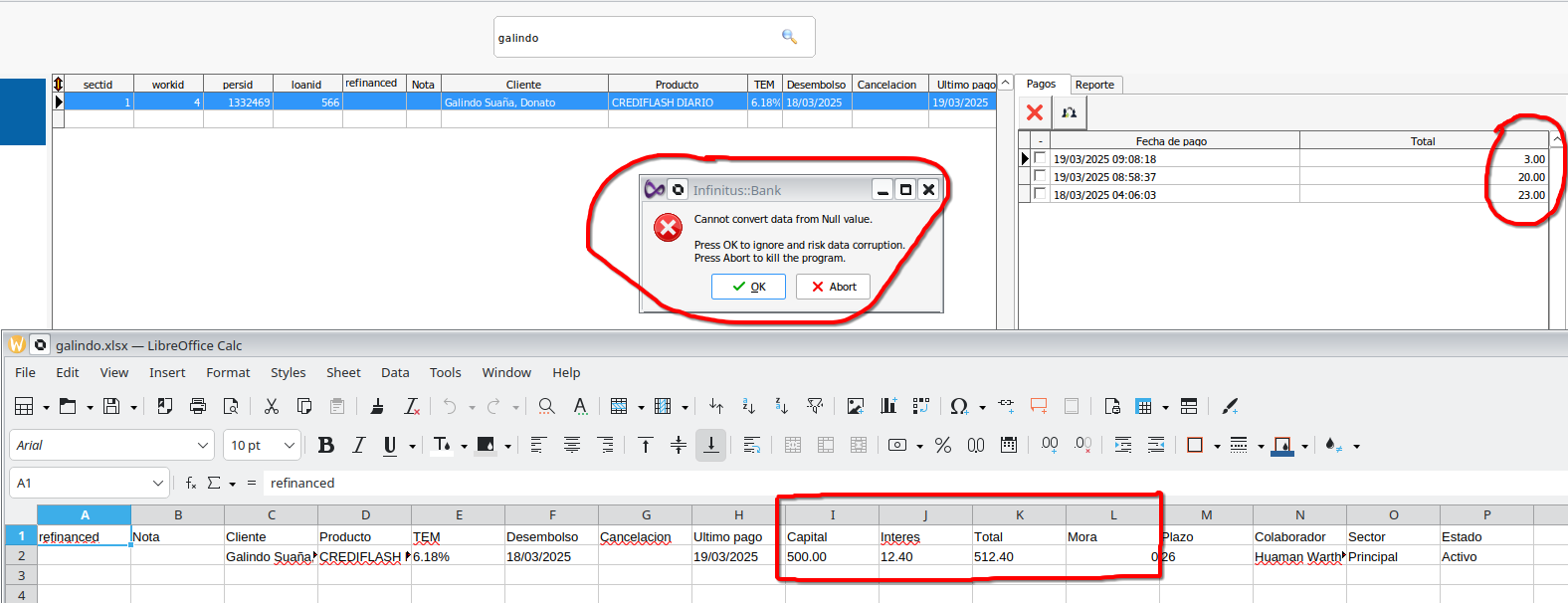Click the Italic formatting icon

click(x=358, y=446)
